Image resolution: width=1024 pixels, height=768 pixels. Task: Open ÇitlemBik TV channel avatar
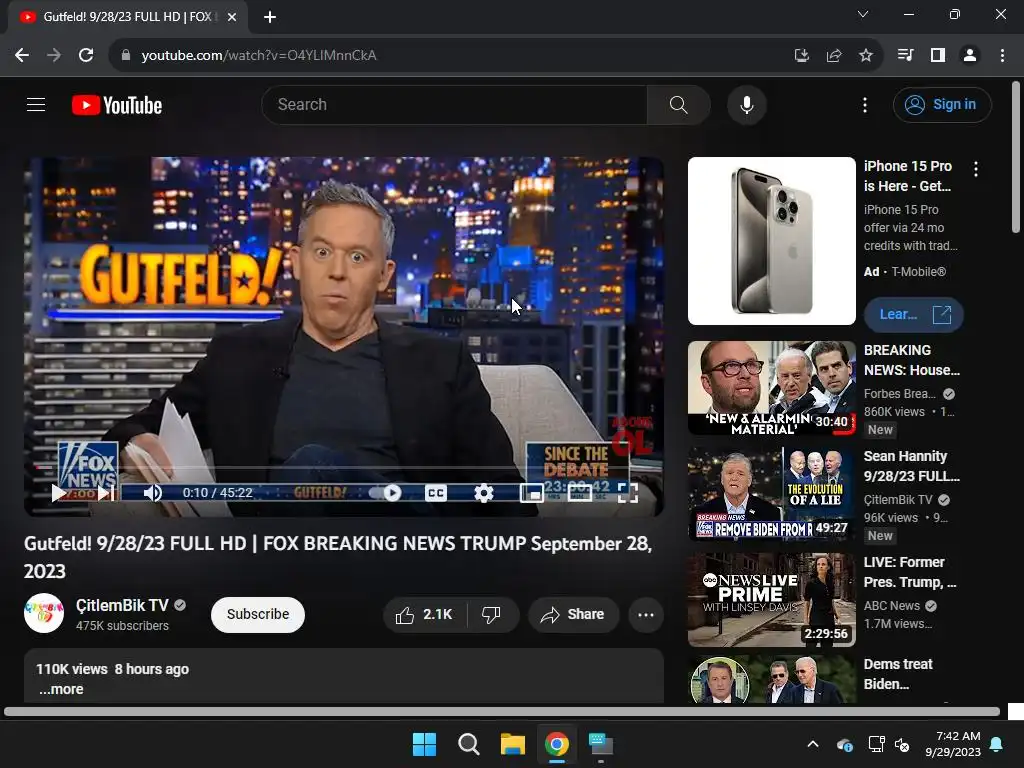[x=44, y=613]
